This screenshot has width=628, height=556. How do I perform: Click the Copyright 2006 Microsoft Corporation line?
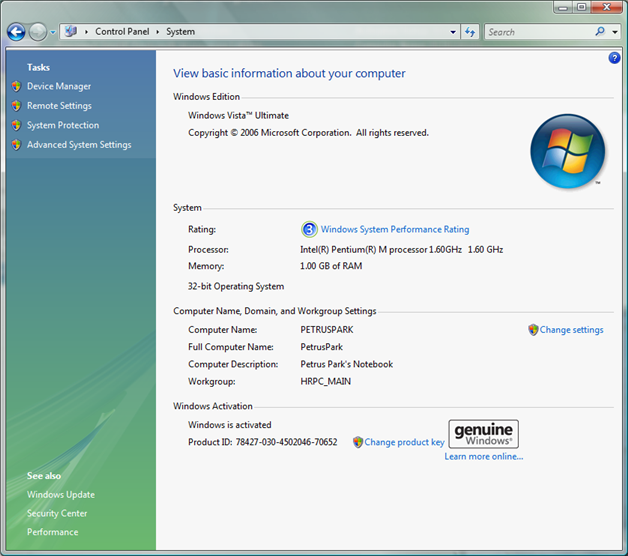click(x=308, y=133)
